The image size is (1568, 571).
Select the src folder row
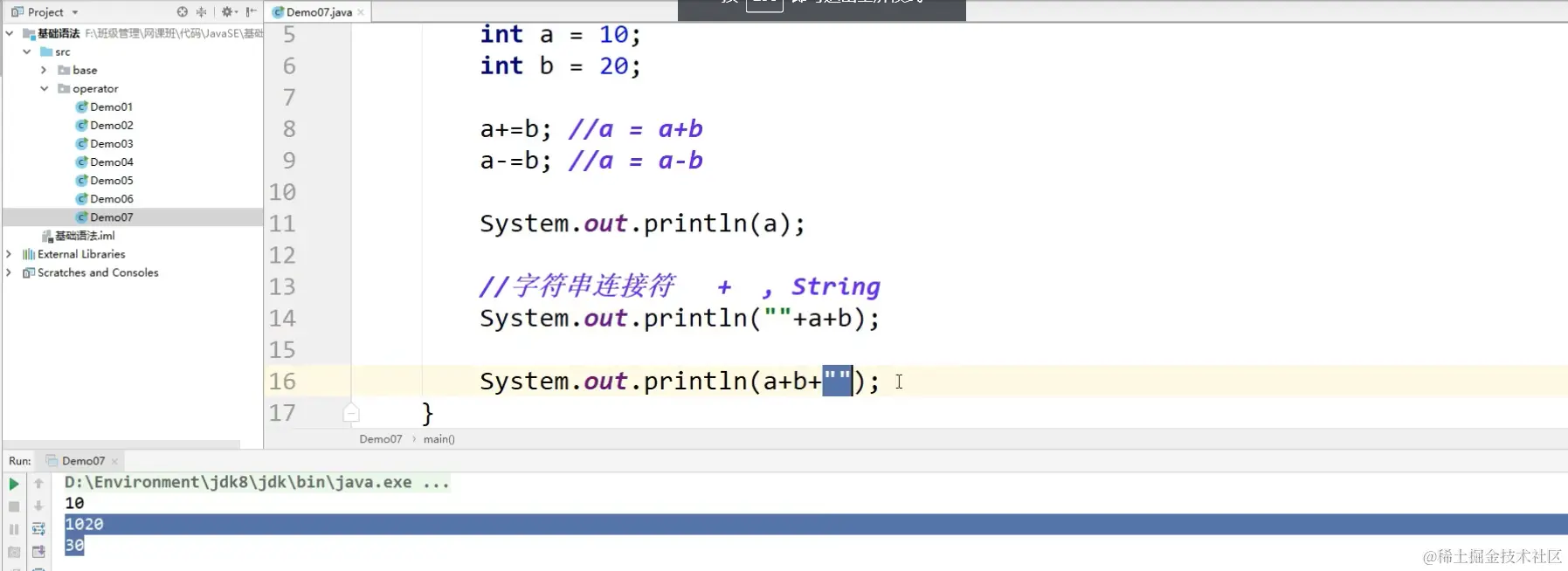click(x=54, y=52)
